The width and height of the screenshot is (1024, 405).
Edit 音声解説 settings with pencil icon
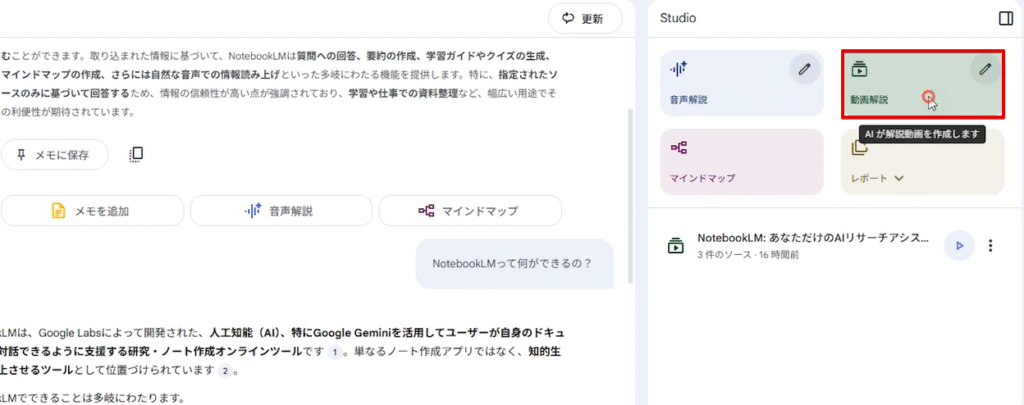(x=804, y=69)
